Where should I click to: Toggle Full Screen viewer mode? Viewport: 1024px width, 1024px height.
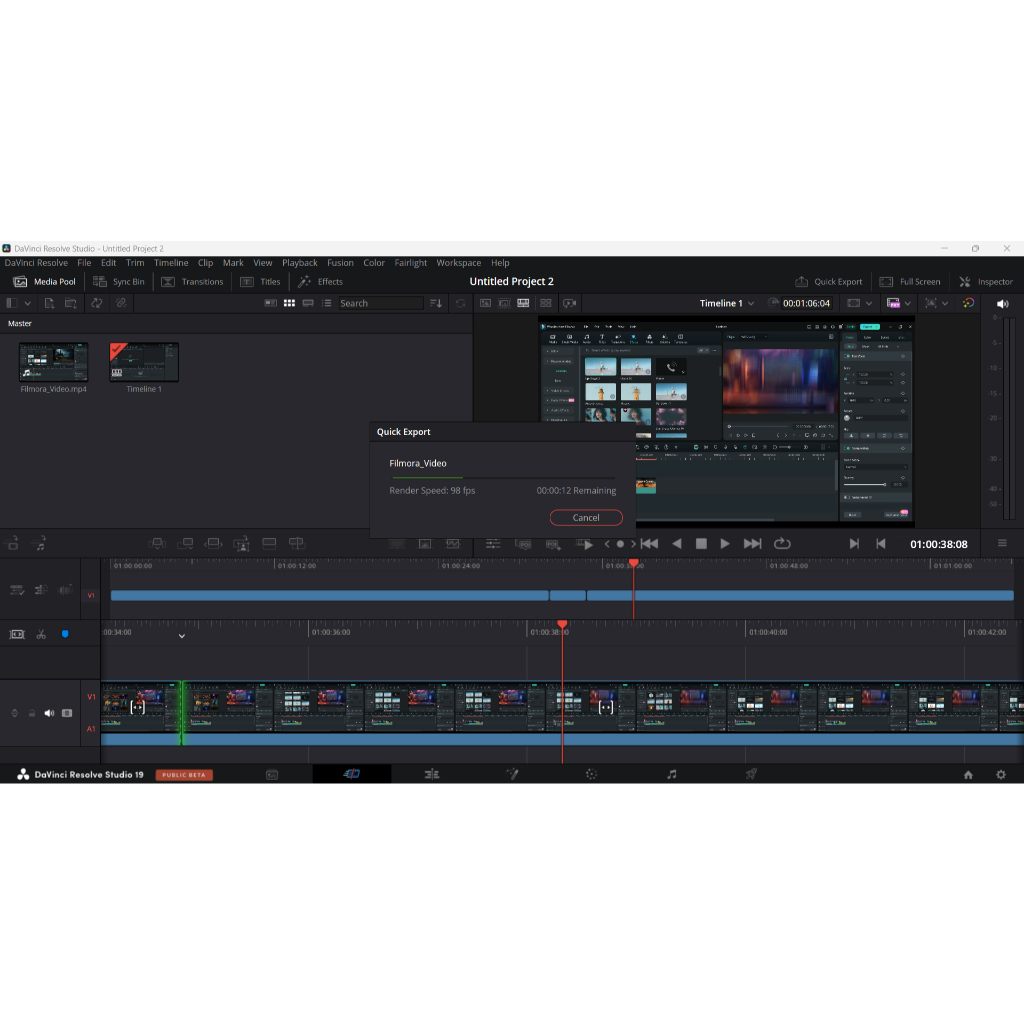(909, 281)
